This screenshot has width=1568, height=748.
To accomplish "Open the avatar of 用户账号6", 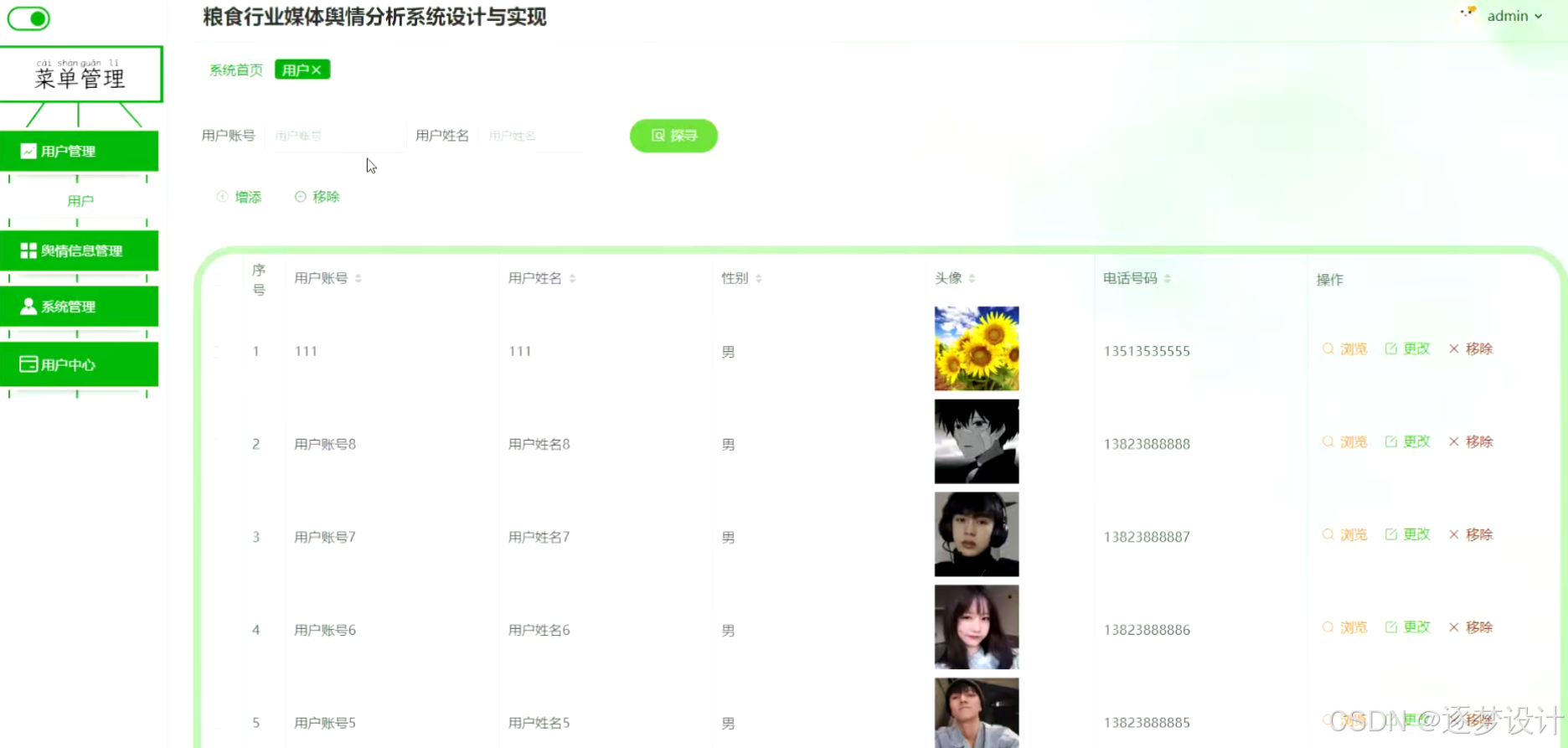I will point(977,627).
